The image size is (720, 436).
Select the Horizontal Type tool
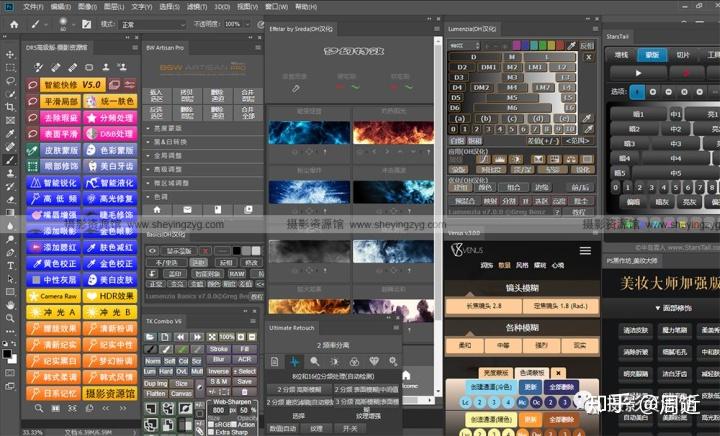coord(10,265)
